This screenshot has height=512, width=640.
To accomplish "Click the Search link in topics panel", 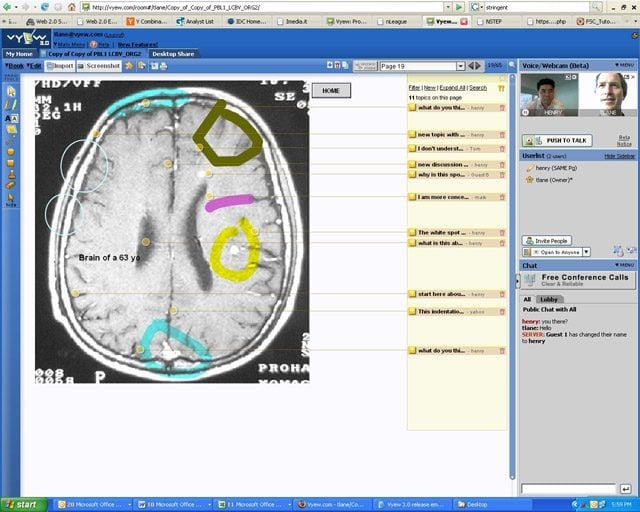I will [x=478, y=88].
